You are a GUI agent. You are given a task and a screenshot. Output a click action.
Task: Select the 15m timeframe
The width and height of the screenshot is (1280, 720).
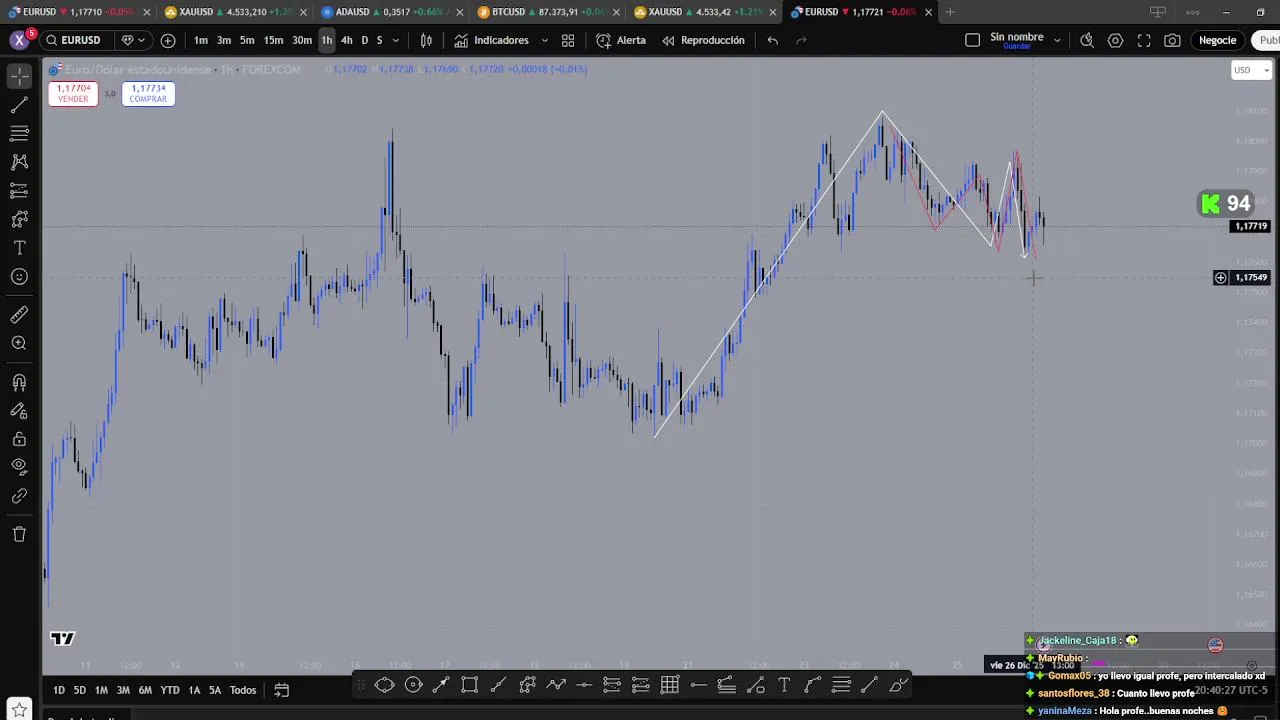coord(273,40)
